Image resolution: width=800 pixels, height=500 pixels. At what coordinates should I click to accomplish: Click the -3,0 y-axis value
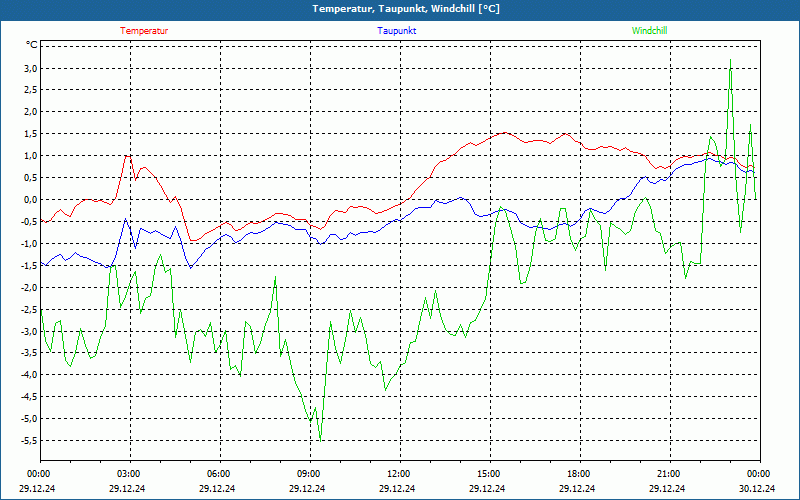[x=30, y=332]
